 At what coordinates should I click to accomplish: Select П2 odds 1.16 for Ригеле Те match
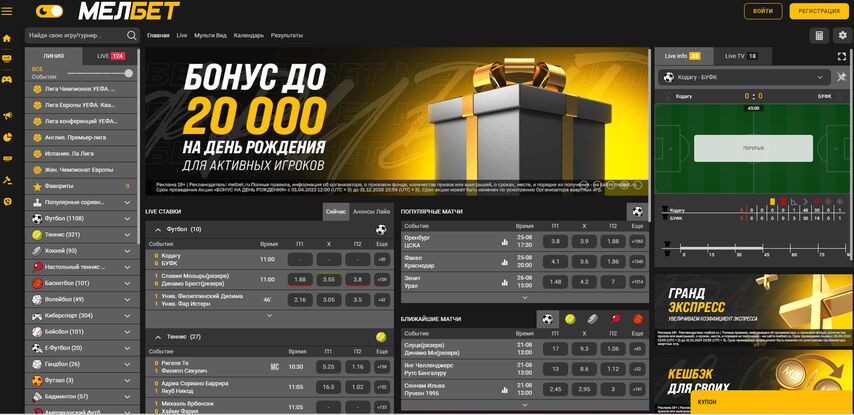tap(357, 367)
